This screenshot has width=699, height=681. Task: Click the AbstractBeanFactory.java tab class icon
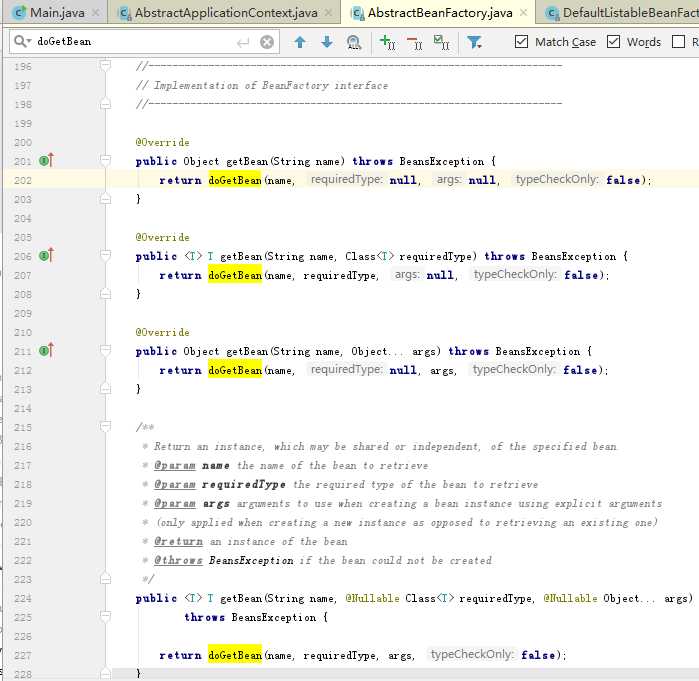(357, 13)
